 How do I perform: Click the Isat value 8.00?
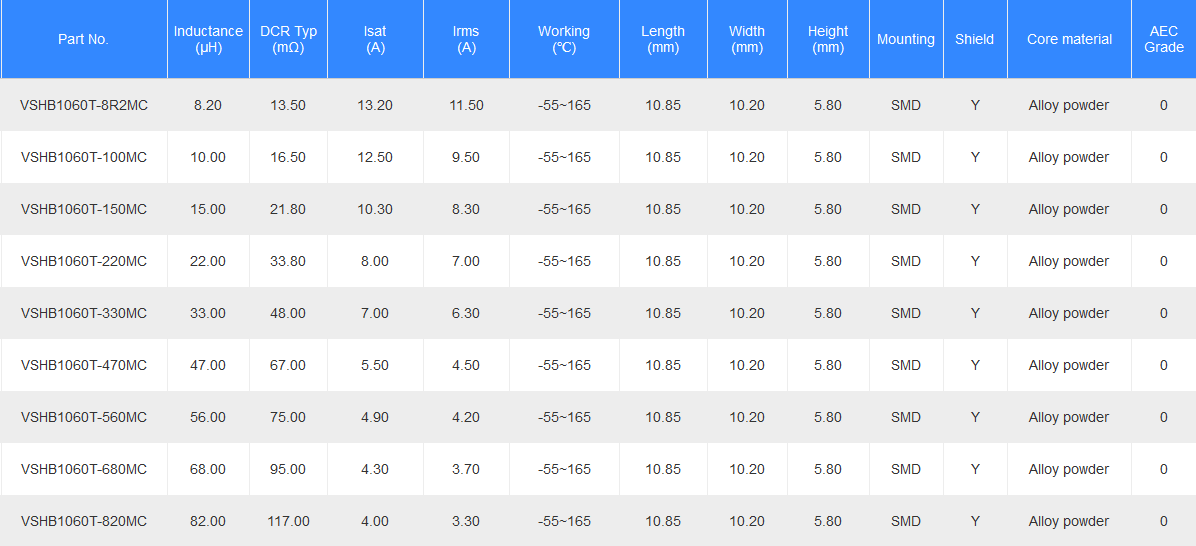pyautogui.click(x=375, y=261)
